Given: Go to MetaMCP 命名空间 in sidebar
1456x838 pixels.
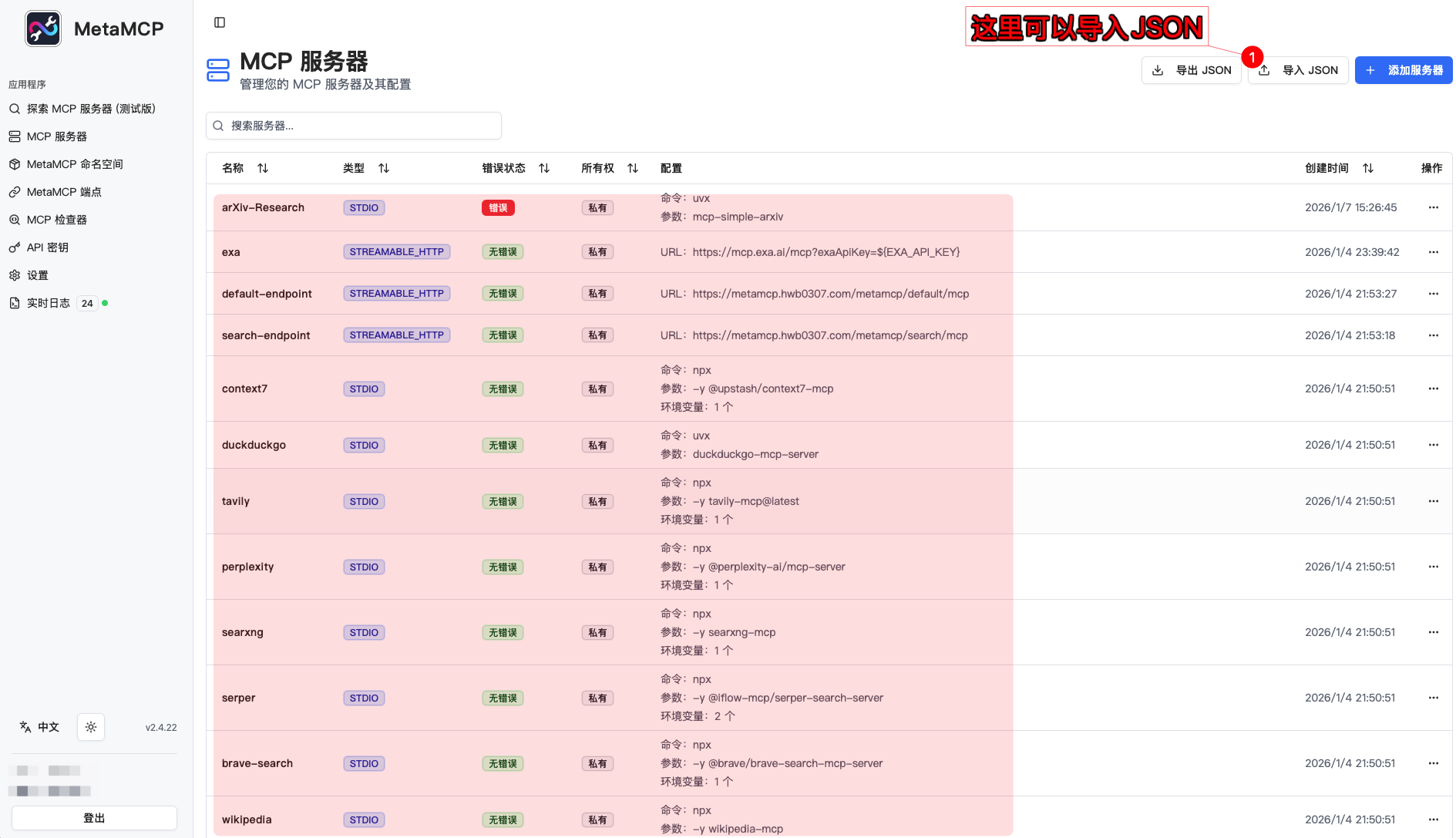Looking at the screenshot, I should [74, 164].
